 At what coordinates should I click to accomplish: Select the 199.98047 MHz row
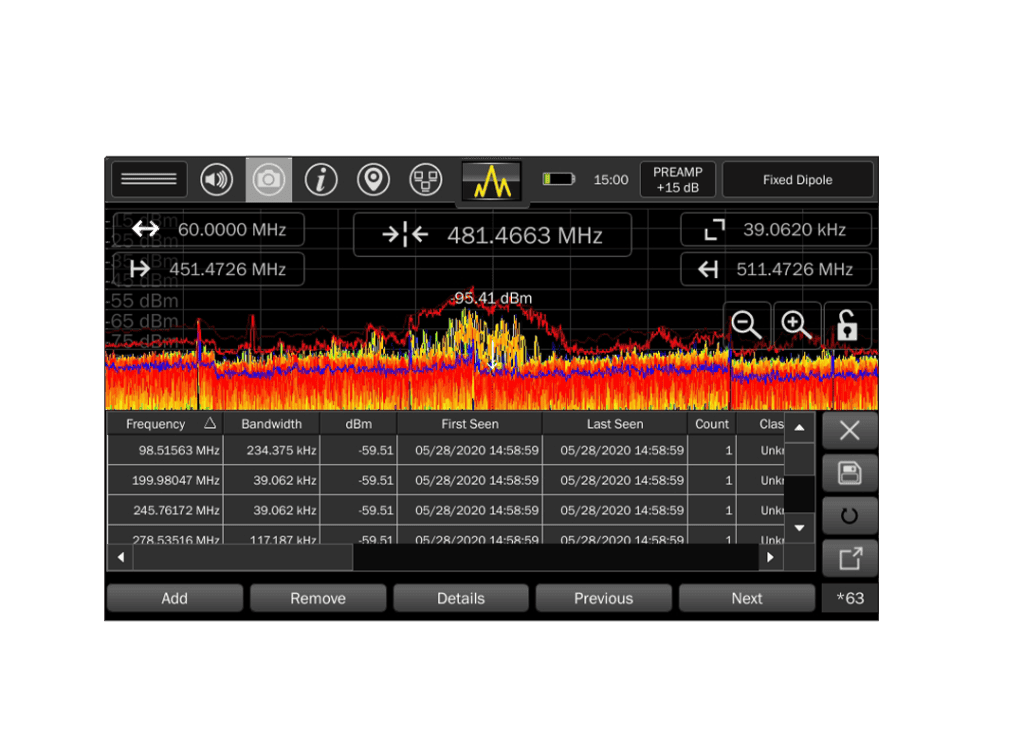point(446,480)
